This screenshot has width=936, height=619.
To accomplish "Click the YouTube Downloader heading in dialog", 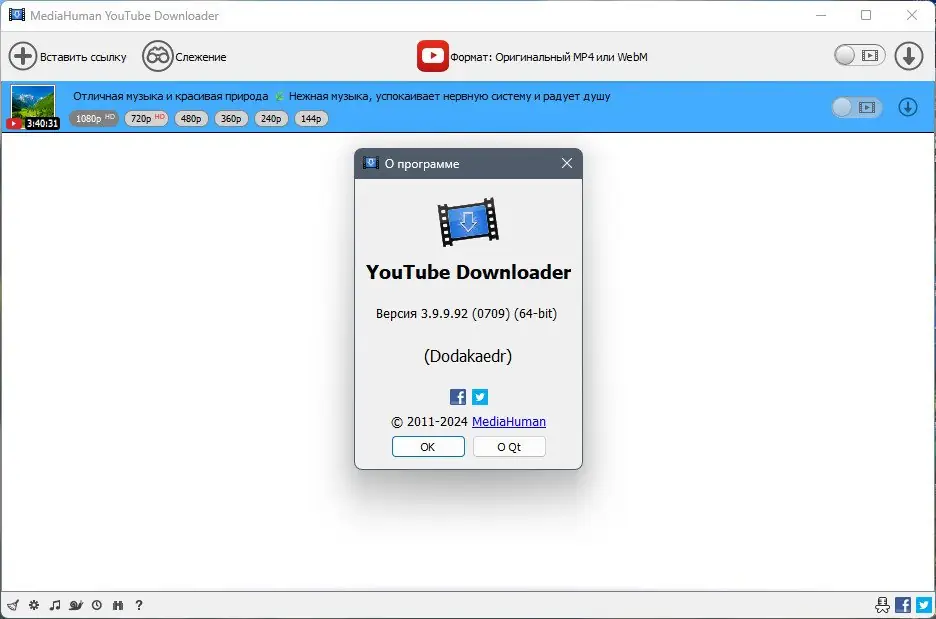I will [469, 272].
